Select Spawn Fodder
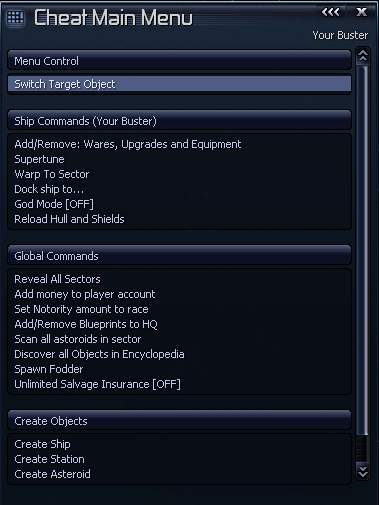 coord(49,369)
